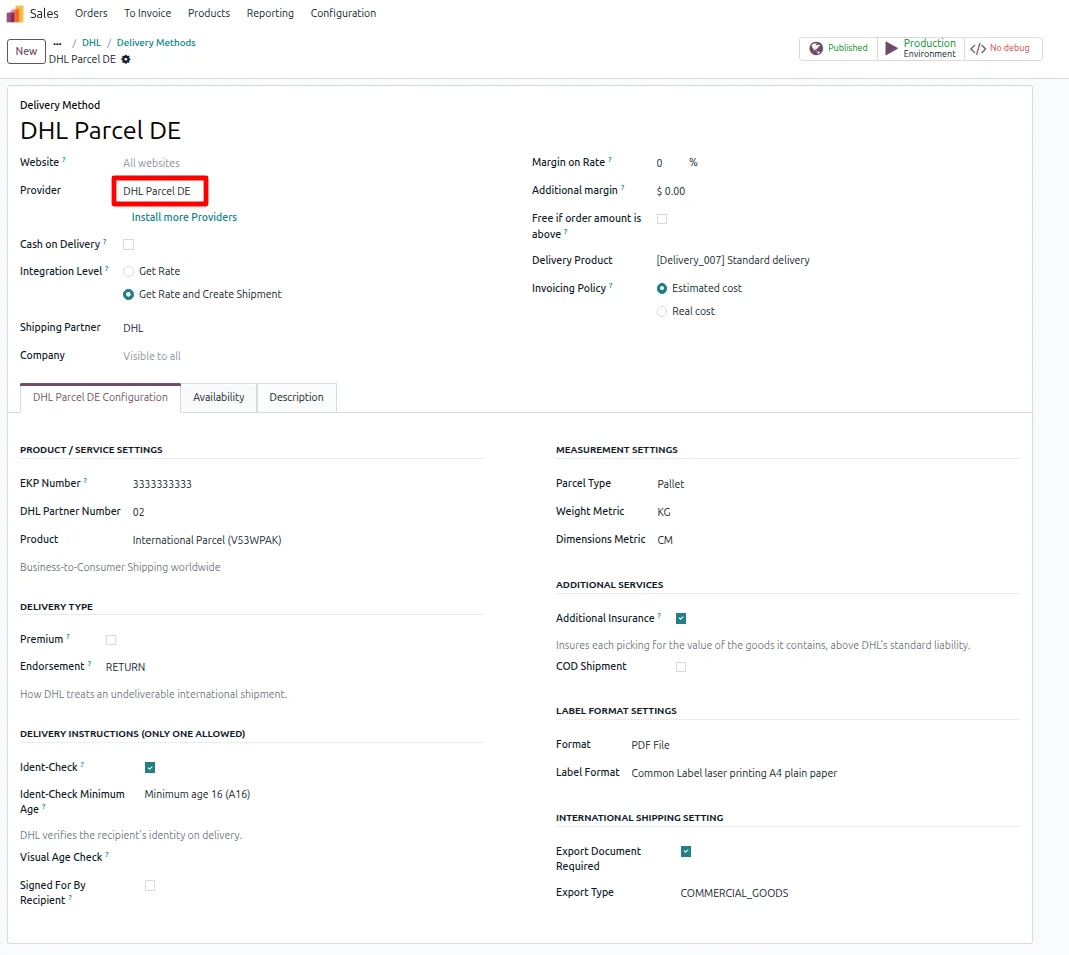Viewport: 1069px width, 955px height.
Task: Open the To Invoice menu
Action: pos(147,13)
